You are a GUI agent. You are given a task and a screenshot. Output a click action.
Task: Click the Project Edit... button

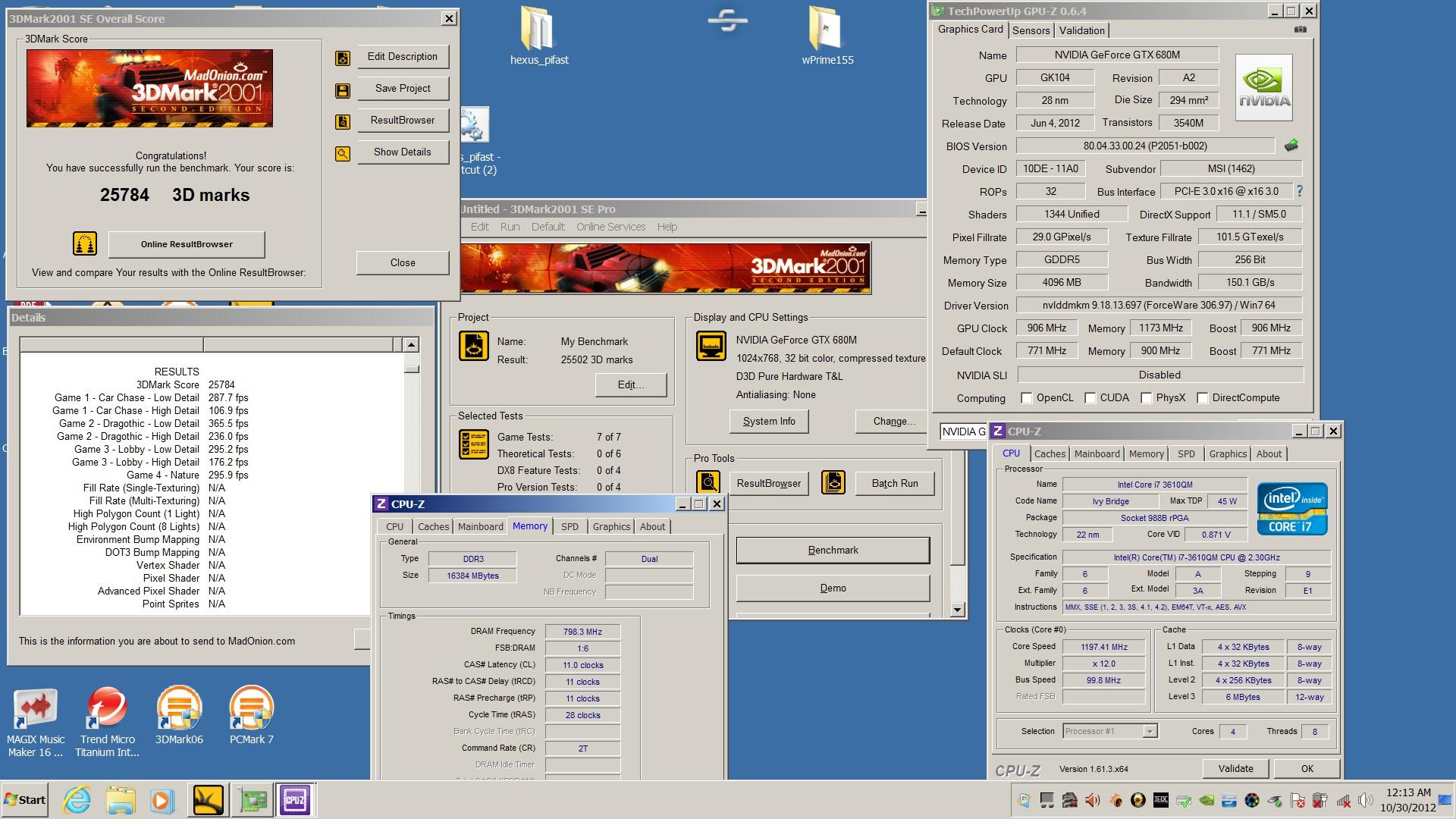click(631, 384)
